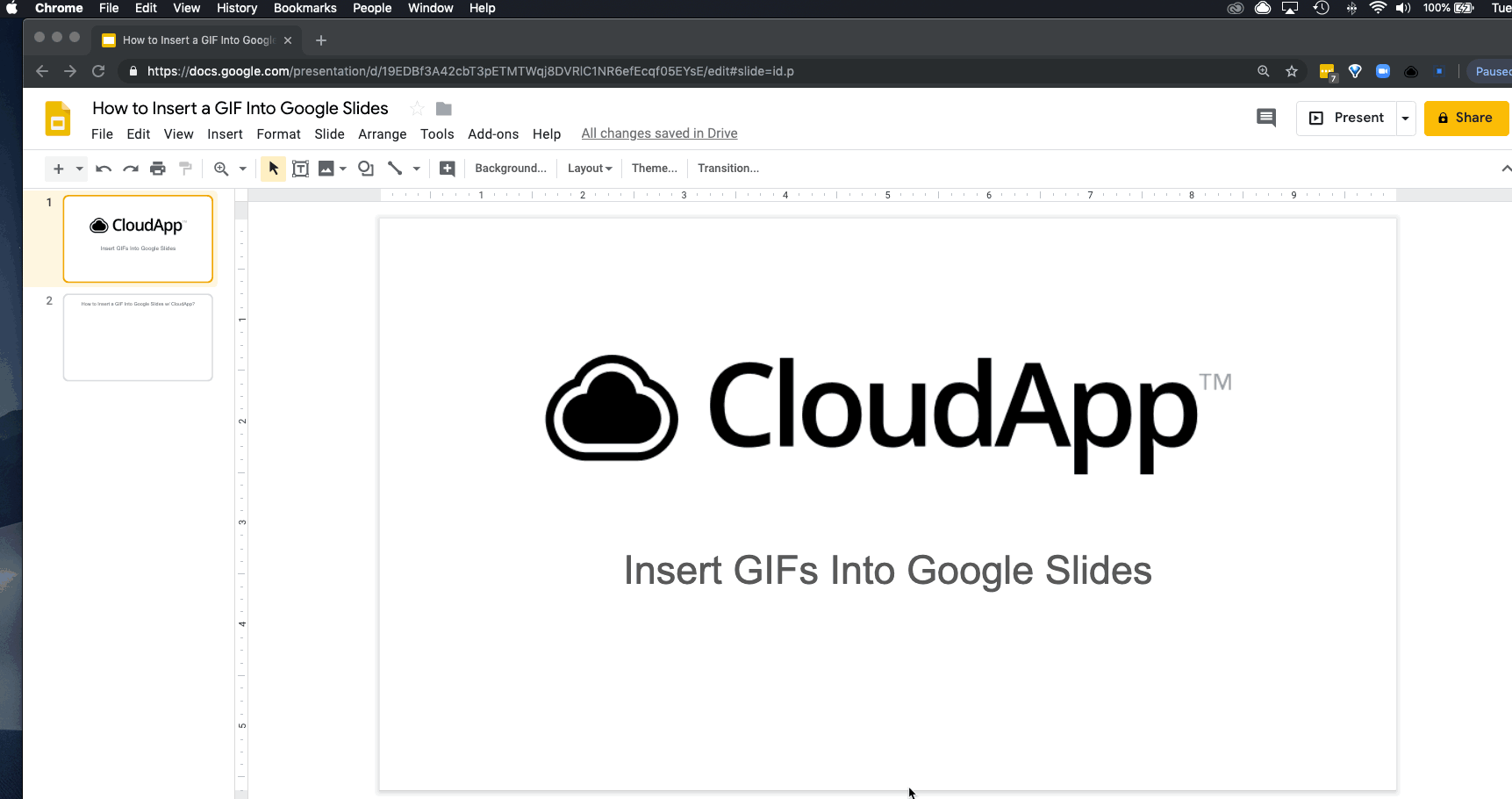Click the yellow Share button
Screen dimensions: 1512x799
pos(1465,118)
